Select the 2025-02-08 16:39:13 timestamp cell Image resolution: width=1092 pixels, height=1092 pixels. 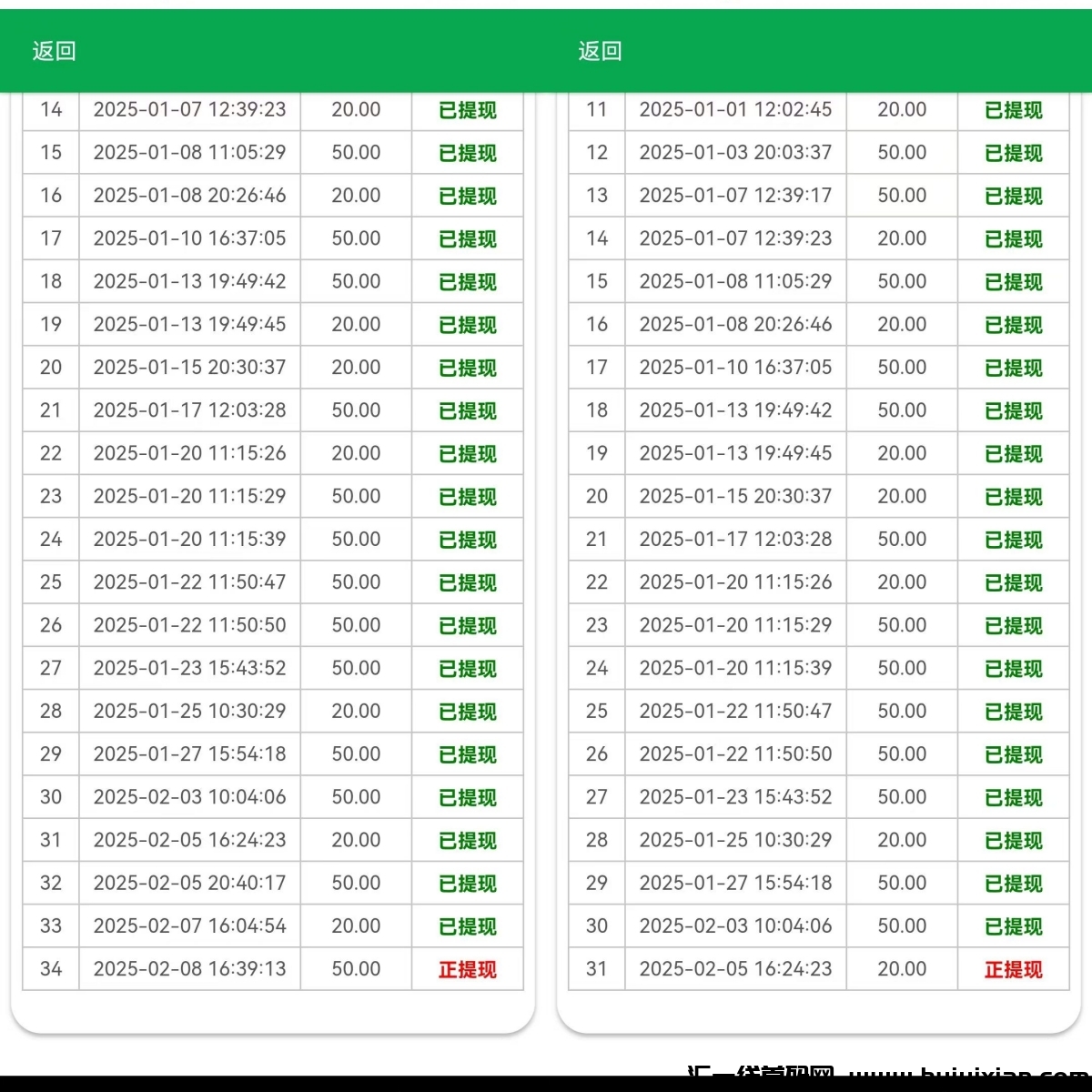click(189, 969)
